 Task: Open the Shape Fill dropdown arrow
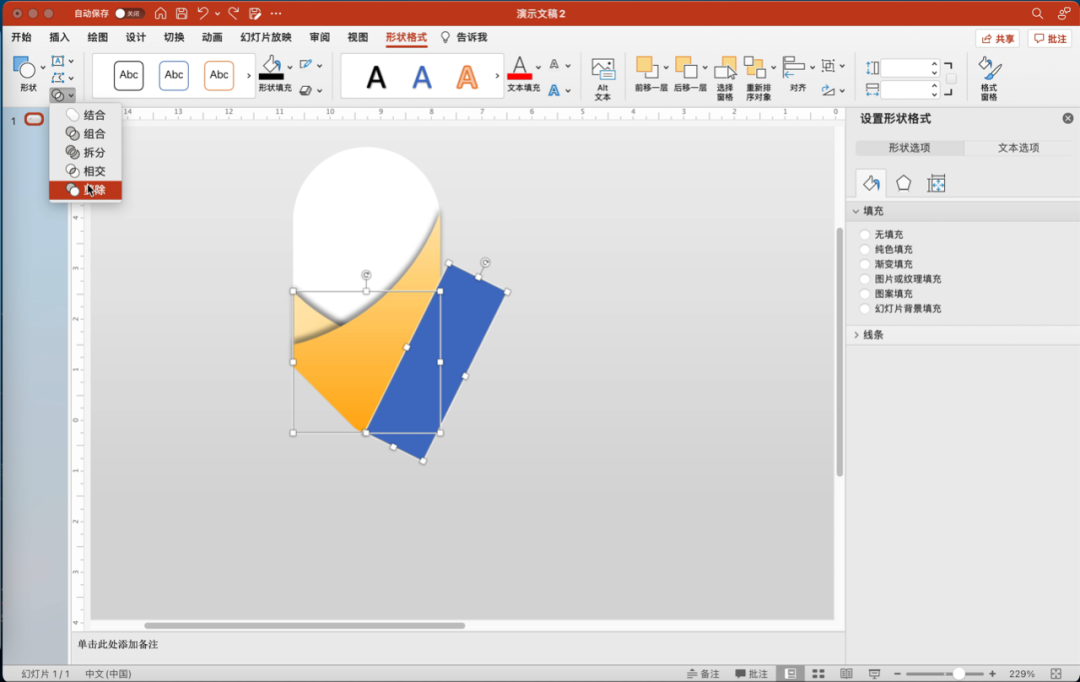pyautogui.click(x=290, y=67)
